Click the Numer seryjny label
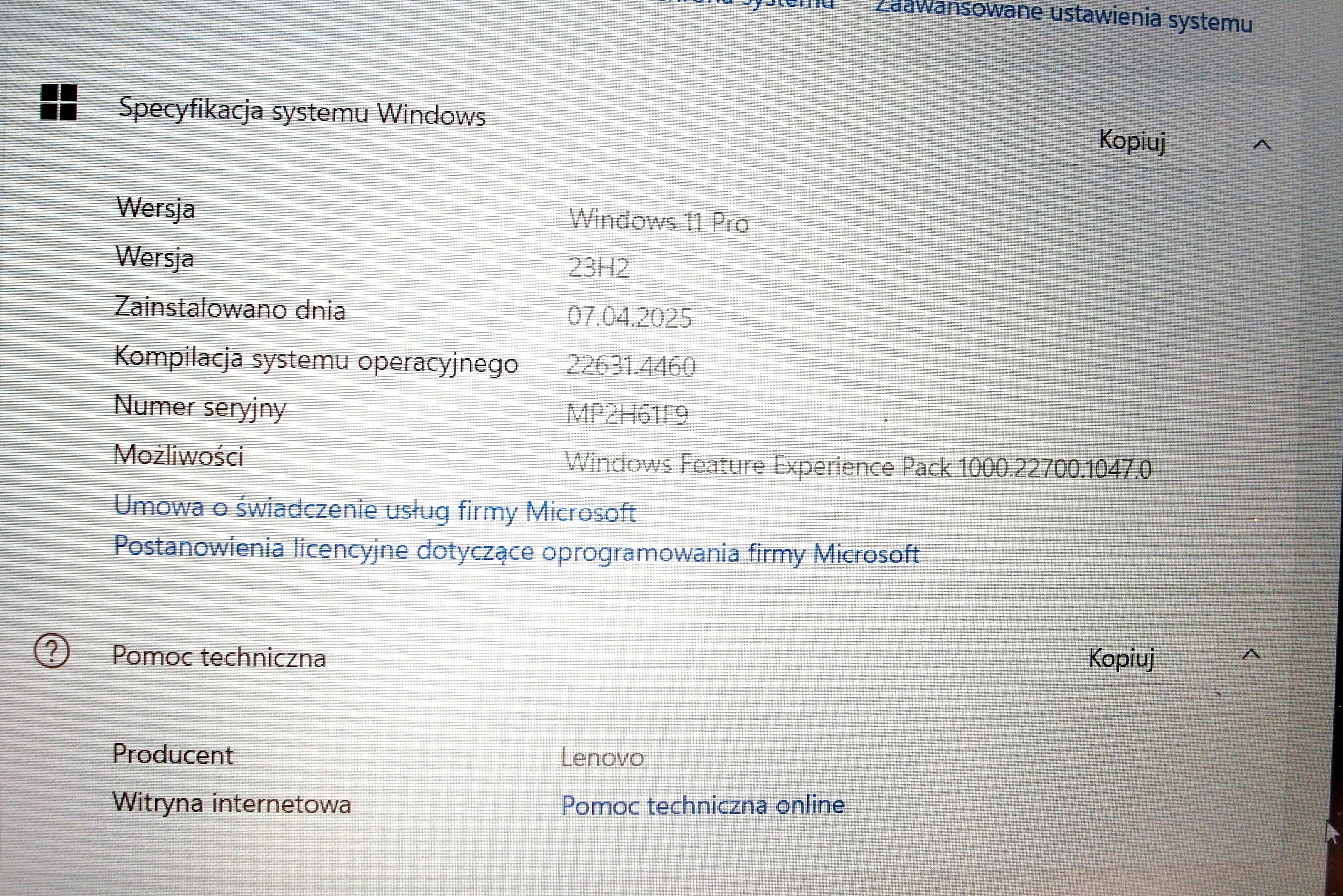The height and width of the screenshot is (896, 1343). tap(200, 408)
